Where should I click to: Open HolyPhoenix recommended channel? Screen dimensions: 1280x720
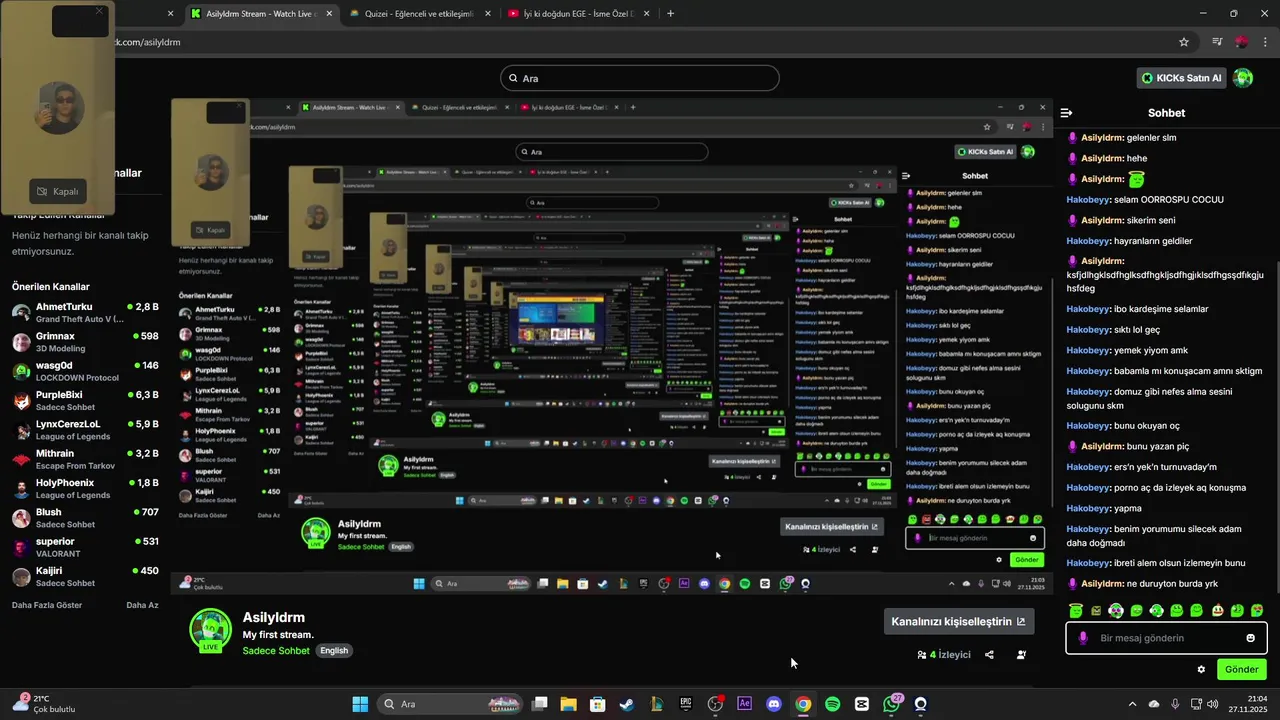click(x=85, y=488)
